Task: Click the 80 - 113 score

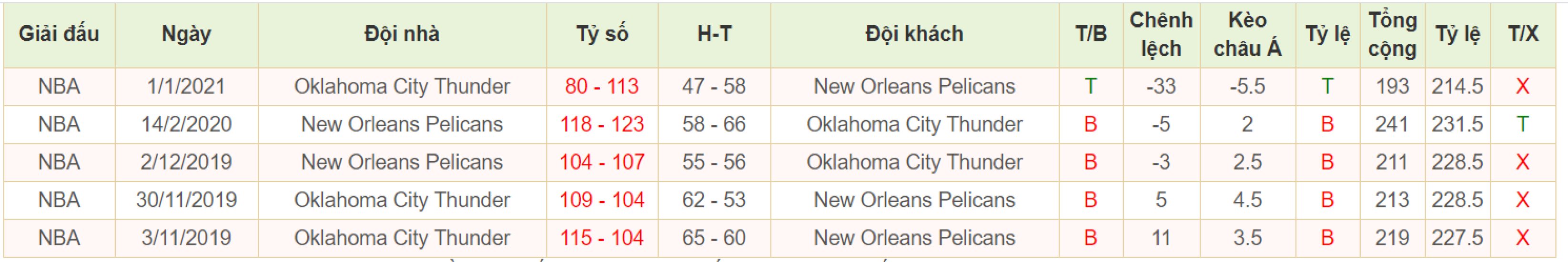Action: (602, 86)
